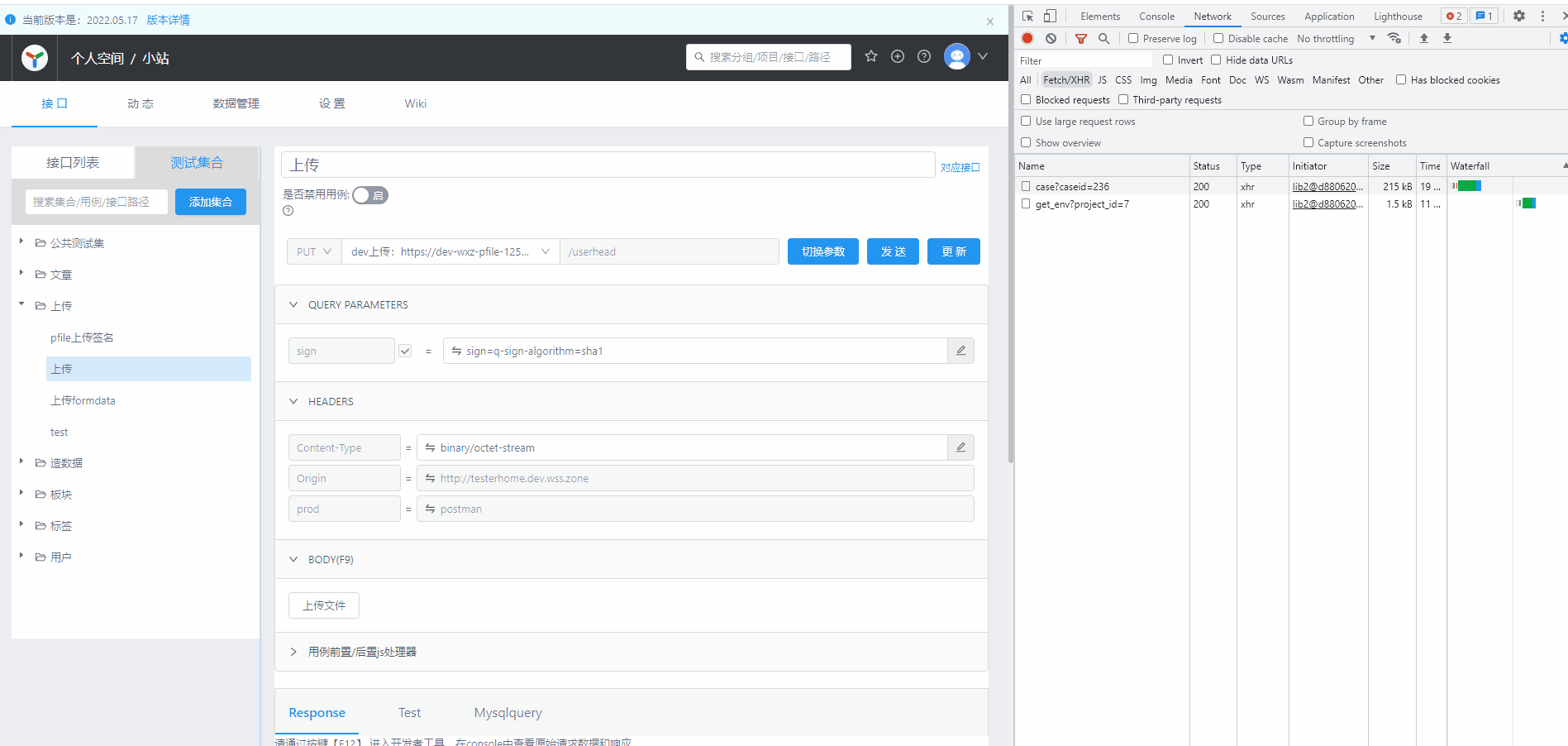Click the user avatar icon

click(x=956, y=56)
